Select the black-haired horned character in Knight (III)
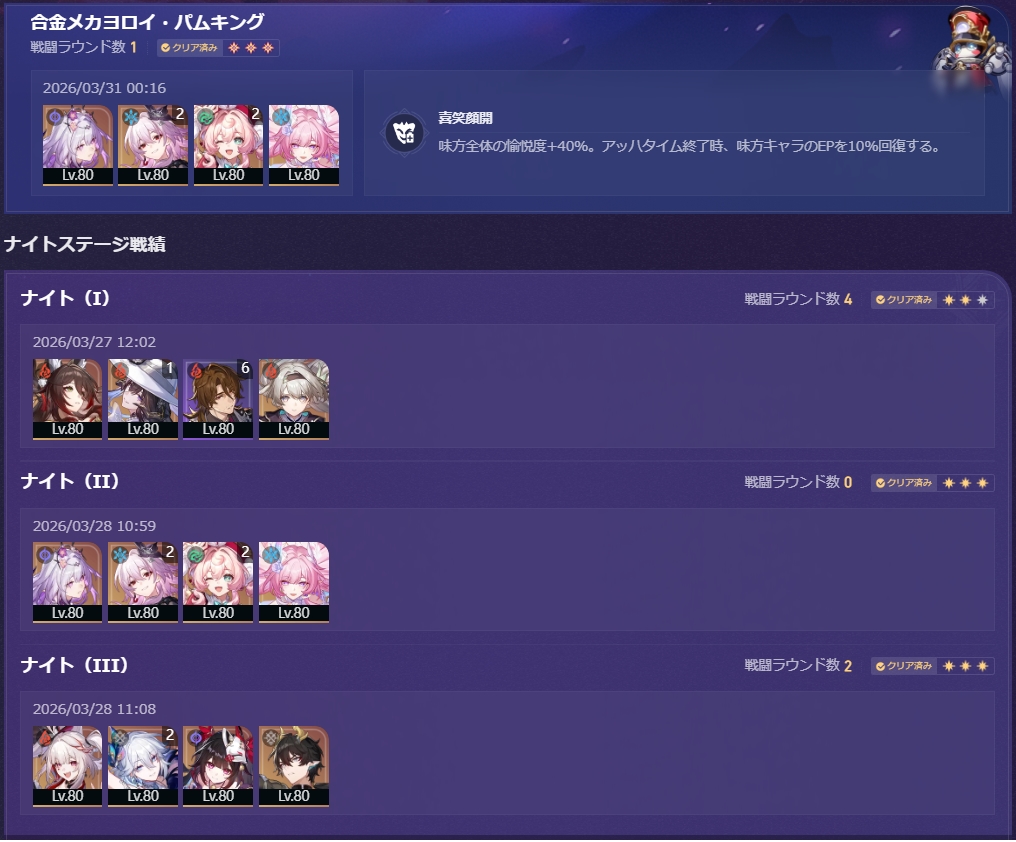The height and width of the screenshot is (842, 1016). click(x=294, y=766)
